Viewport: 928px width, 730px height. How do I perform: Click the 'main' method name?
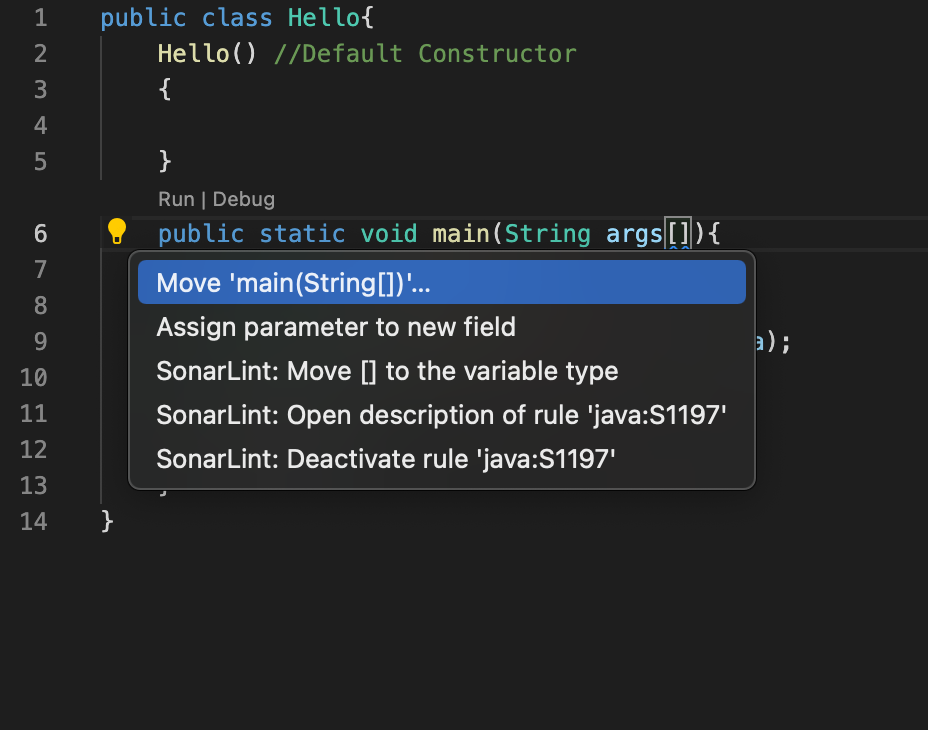pyautogui.click(x=461, y=234)
